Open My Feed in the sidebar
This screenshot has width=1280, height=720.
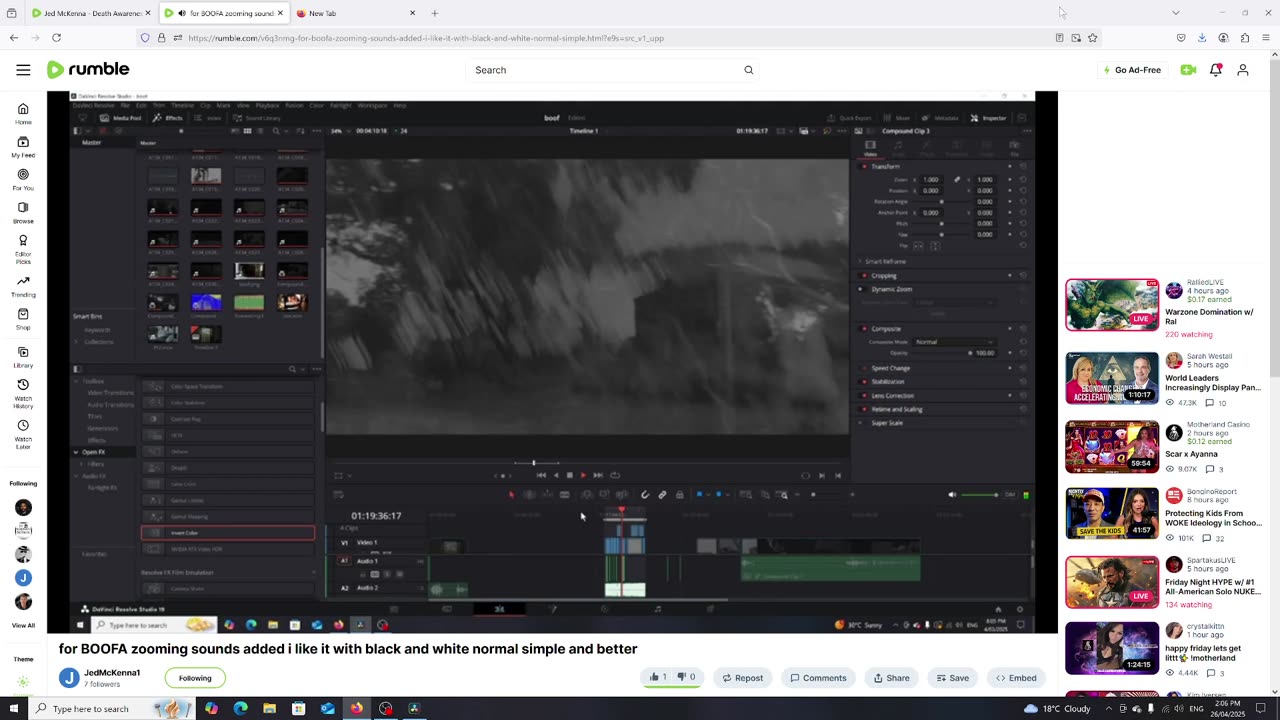tap(23, 147)
